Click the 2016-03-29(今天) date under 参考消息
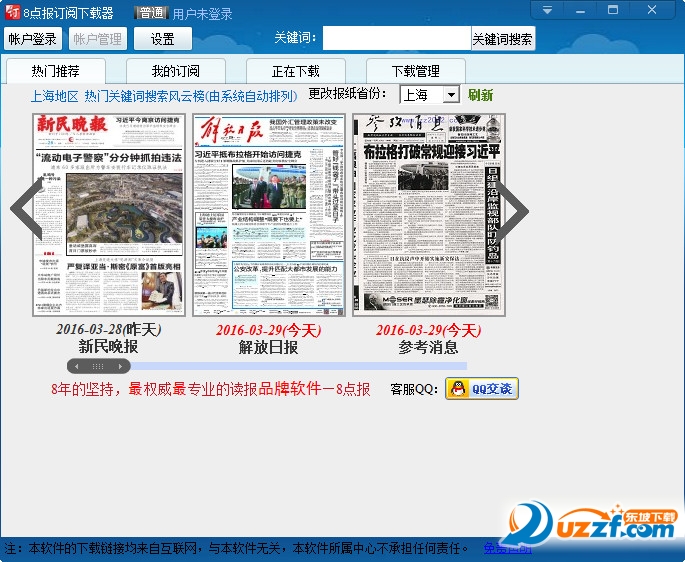 pos(429,330)
